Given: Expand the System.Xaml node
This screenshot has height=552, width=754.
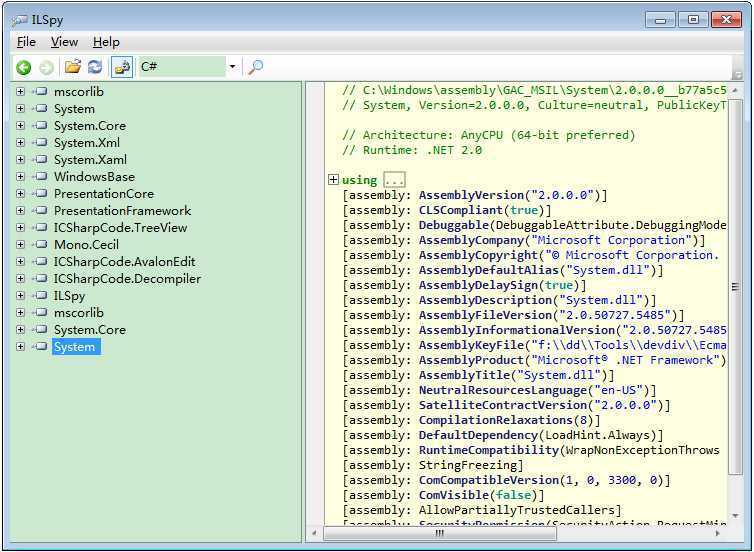Looking at the screenshot, I should [20, 159].
